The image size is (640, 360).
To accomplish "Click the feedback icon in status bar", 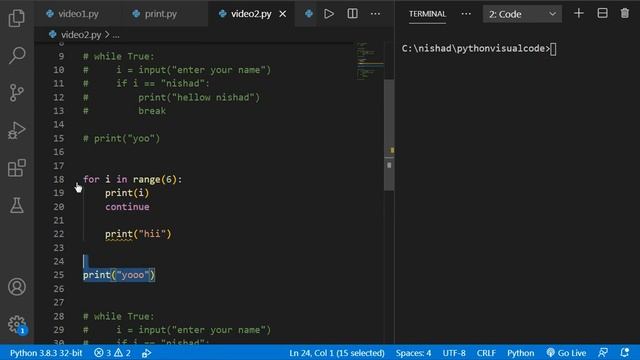I will tap(603, 353).
